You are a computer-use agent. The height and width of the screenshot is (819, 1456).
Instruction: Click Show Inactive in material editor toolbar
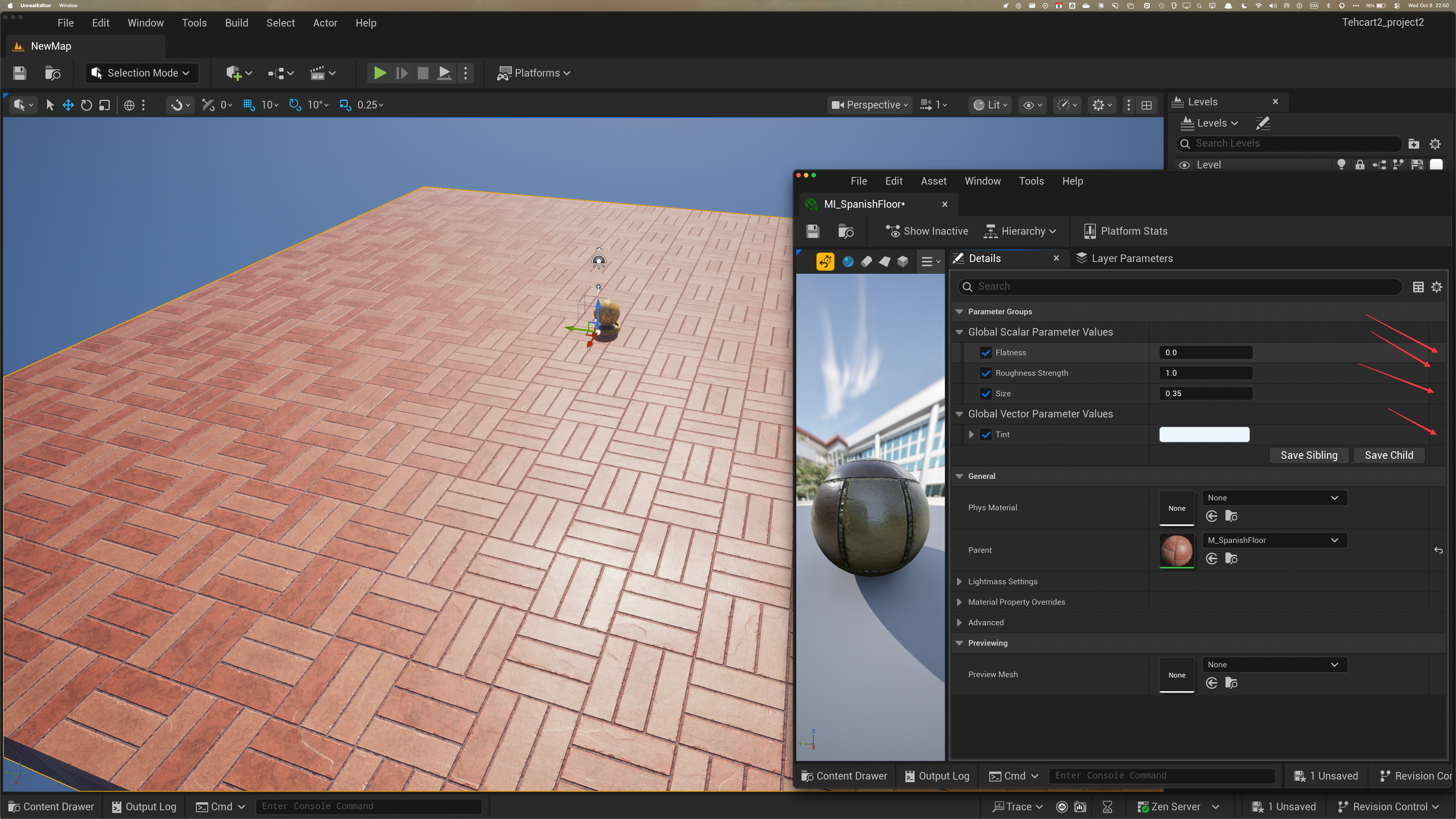tap(927, 231)
